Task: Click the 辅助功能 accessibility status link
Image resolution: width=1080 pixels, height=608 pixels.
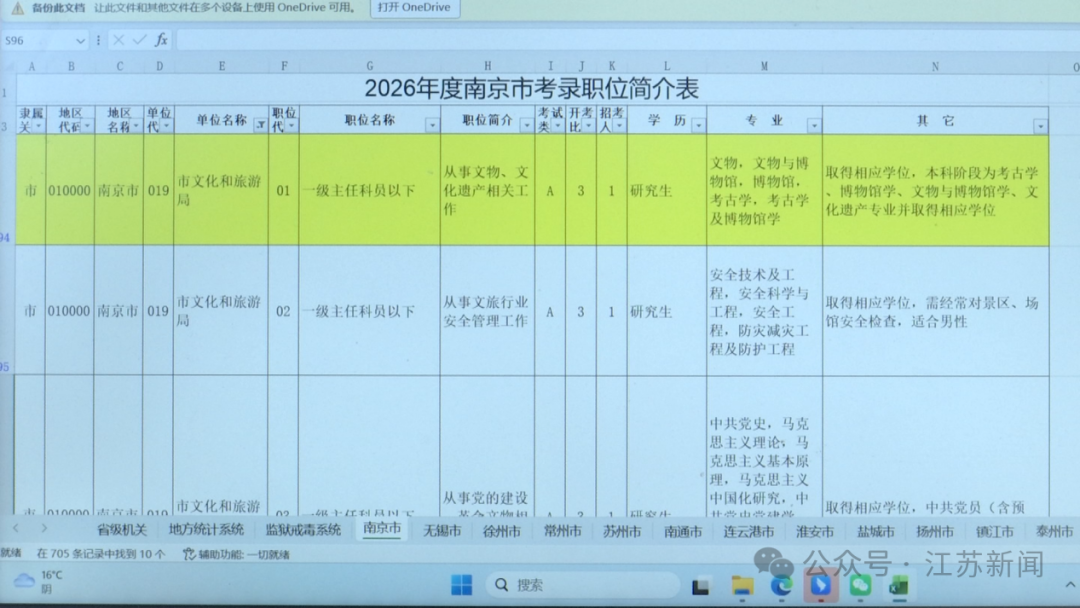Action: tap(236, 554)
